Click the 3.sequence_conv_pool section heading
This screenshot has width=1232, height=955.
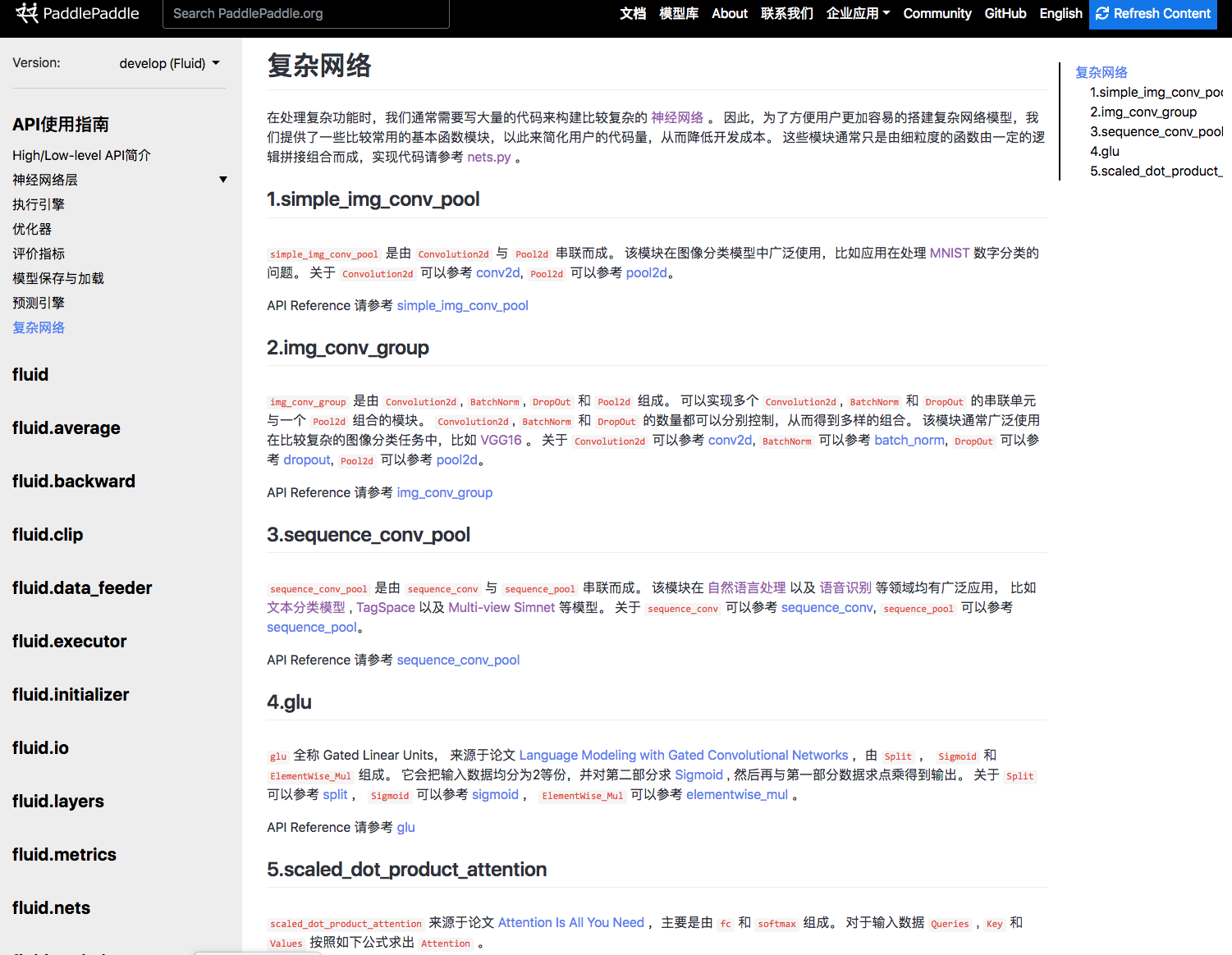click(369, 535)
